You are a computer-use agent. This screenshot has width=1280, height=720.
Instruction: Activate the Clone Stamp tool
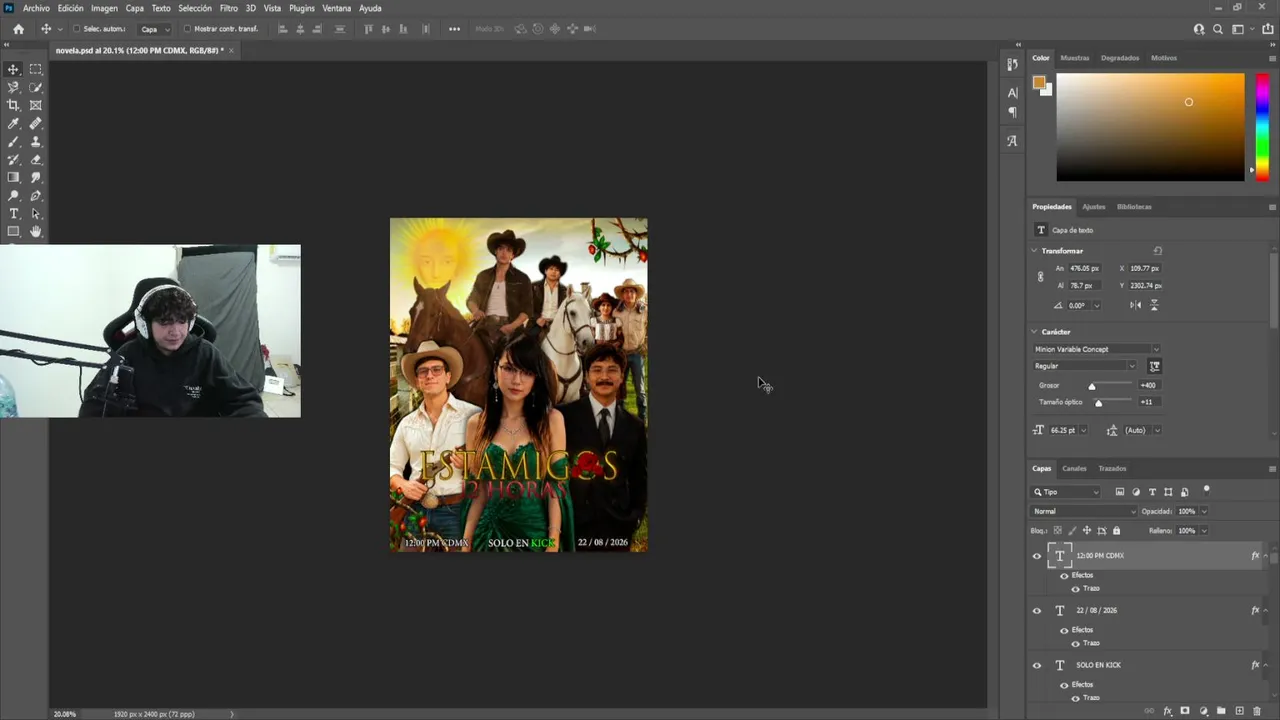36,141
